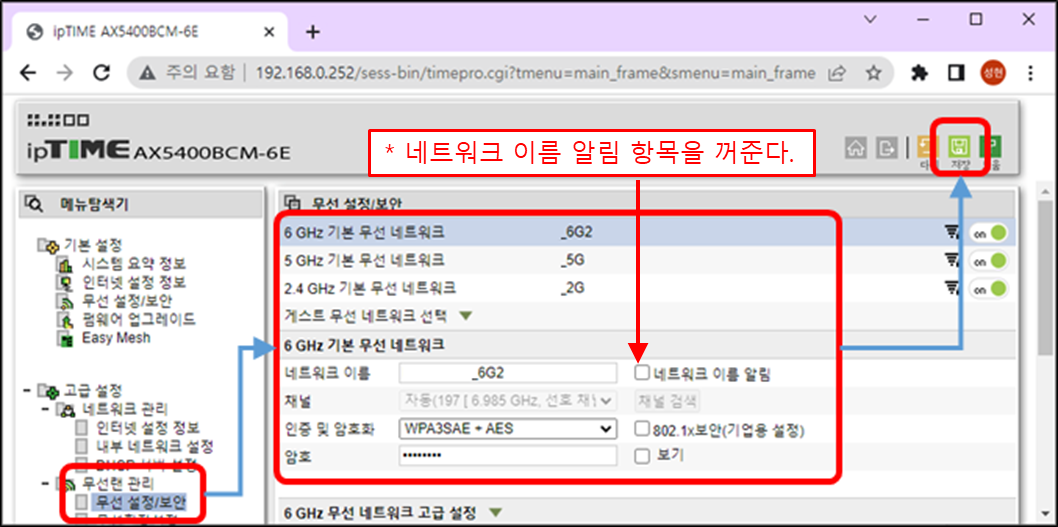Click signal icon on 5 GHz network row
This screenshot has height=527, width=1058.
coord(952,260)
